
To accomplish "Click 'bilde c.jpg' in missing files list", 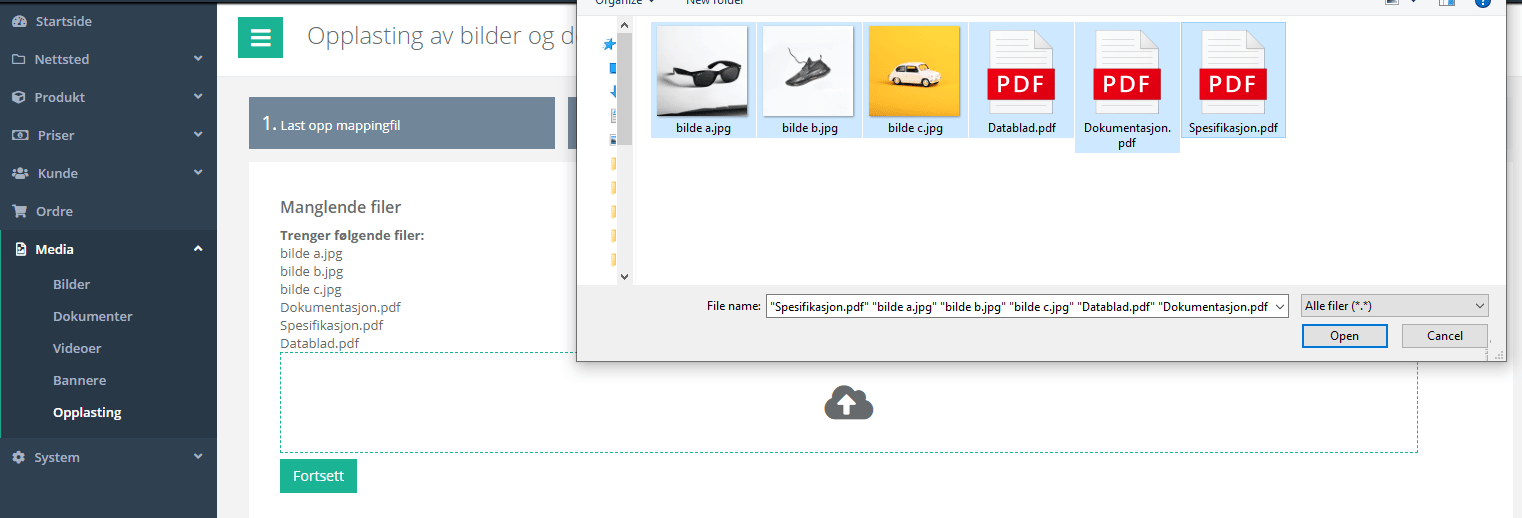I will click(x=311, y=290).
